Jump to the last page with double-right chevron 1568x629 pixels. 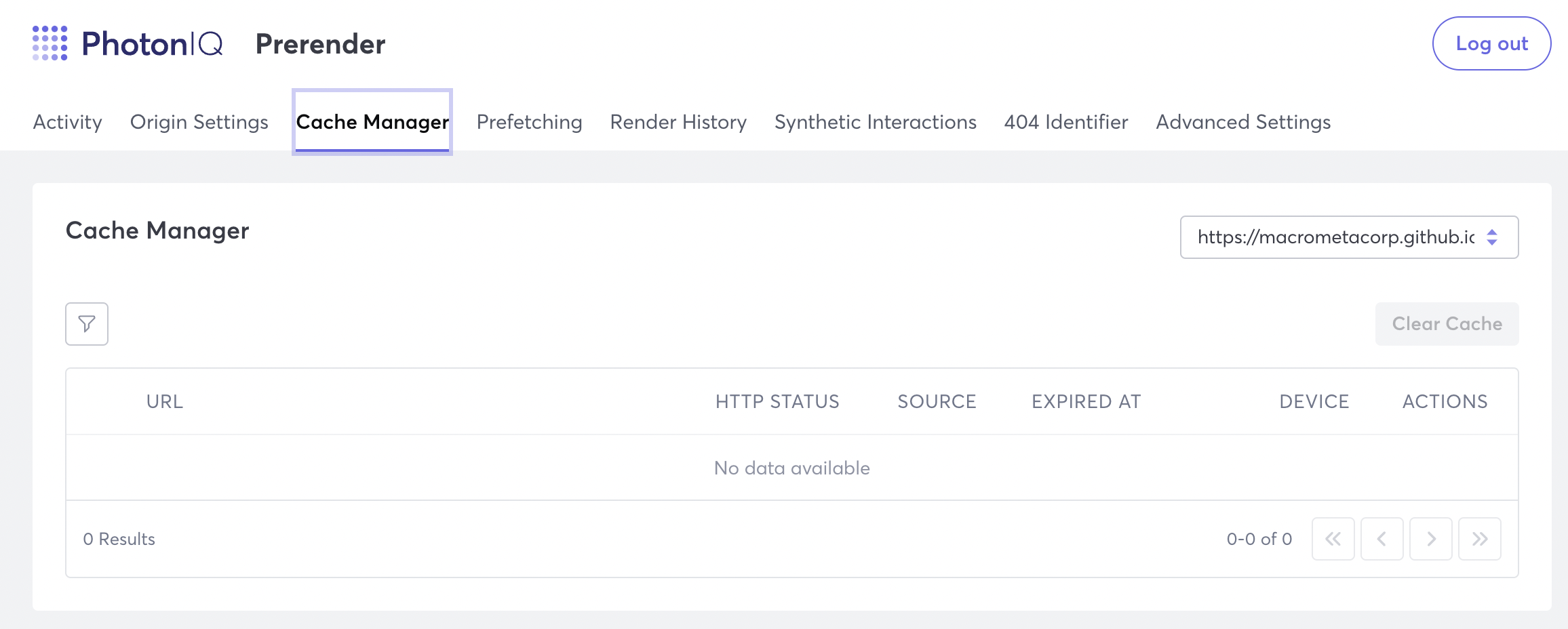coord(1480,538)
